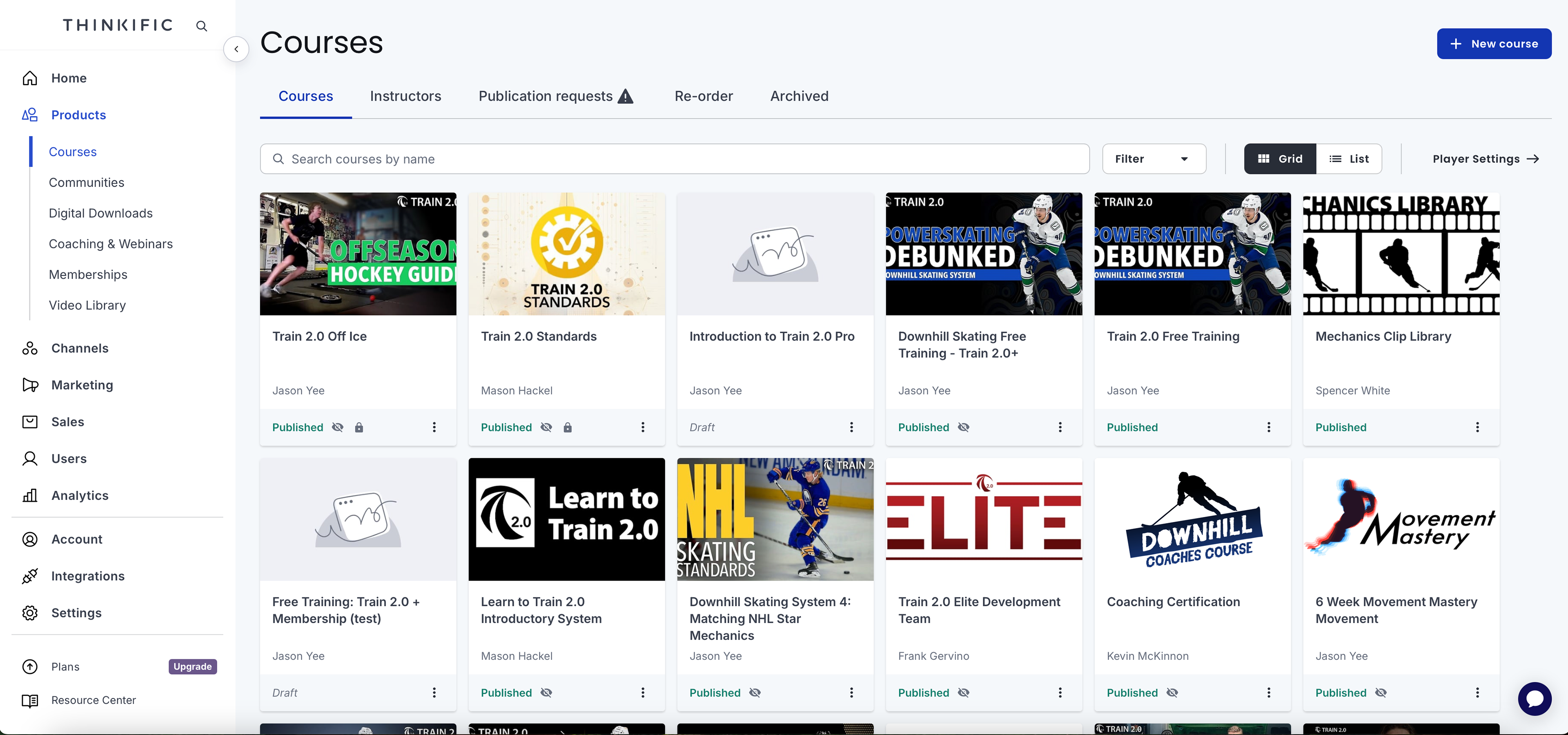Click hidden eye icon on 6 Week Movement Mastery
The width and height of the screenshot is (1568, 735).
[1381, 693]
